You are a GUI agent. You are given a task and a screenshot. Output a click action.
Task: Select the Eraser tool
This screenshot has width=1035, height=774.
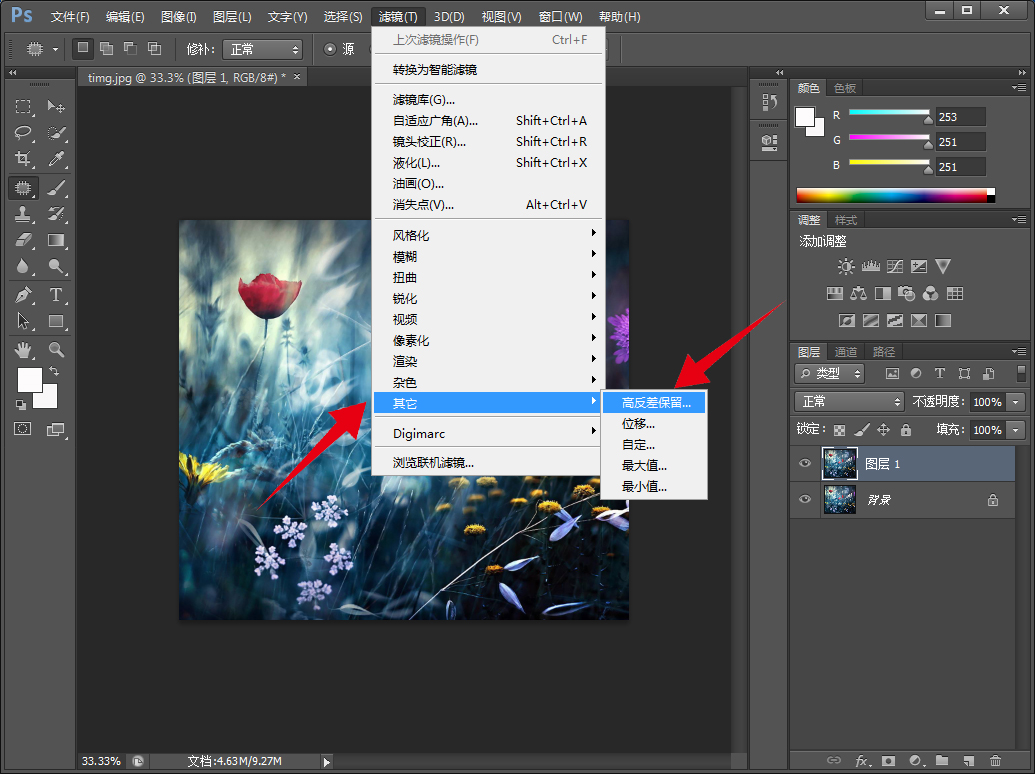point(23,240)
